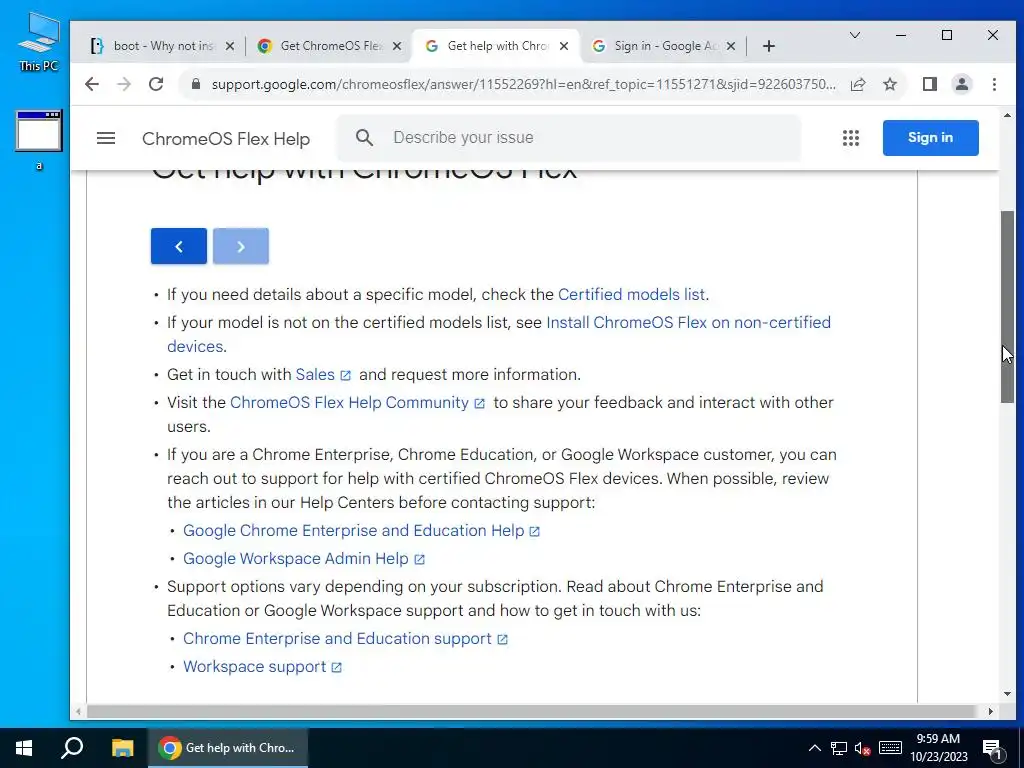This screenshot has width=1024, height=768.
Task: Click the magnifier search icon in help search
Action: point(364,138)
